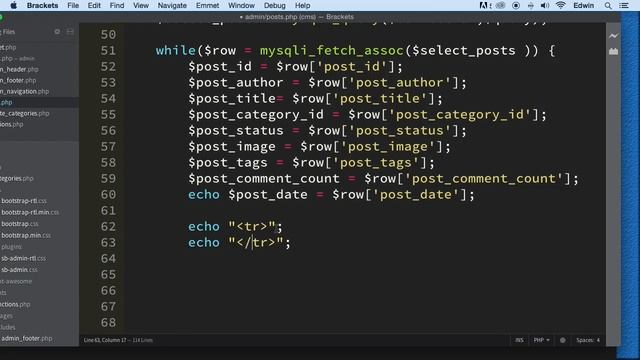Click the linting status circle in status bar
This screenshot has height=360, width=640.
[x=562, y=340]
